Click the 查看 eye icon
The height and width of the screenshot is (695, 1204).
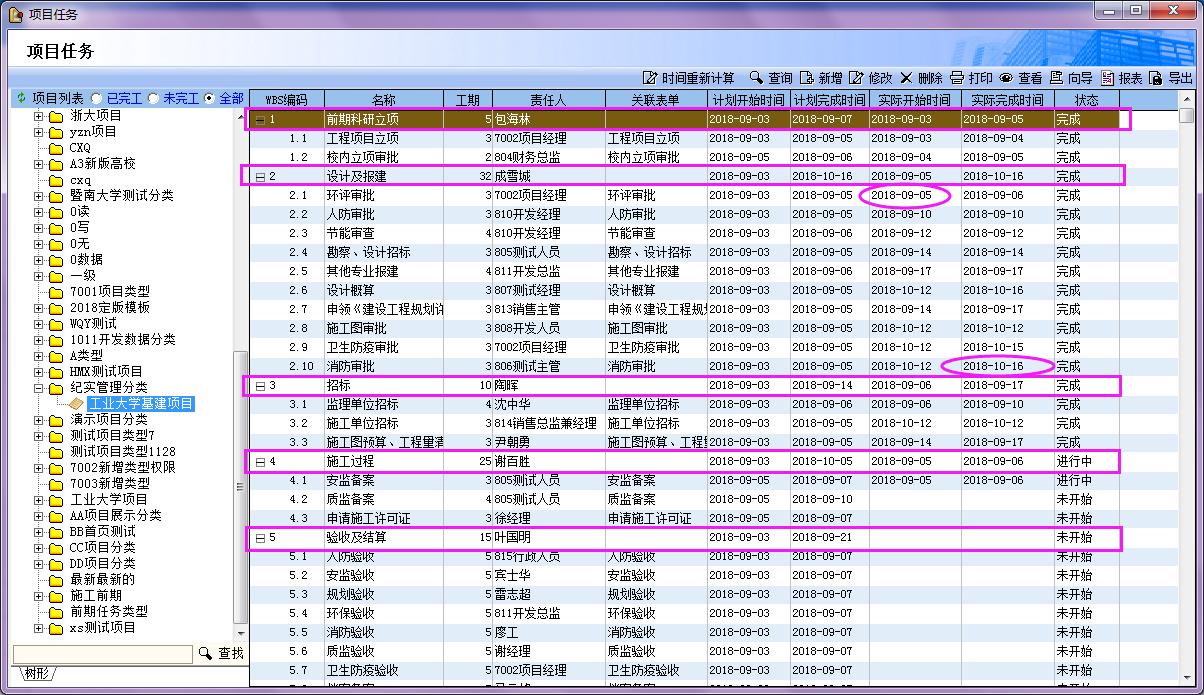click(1006, 78)
